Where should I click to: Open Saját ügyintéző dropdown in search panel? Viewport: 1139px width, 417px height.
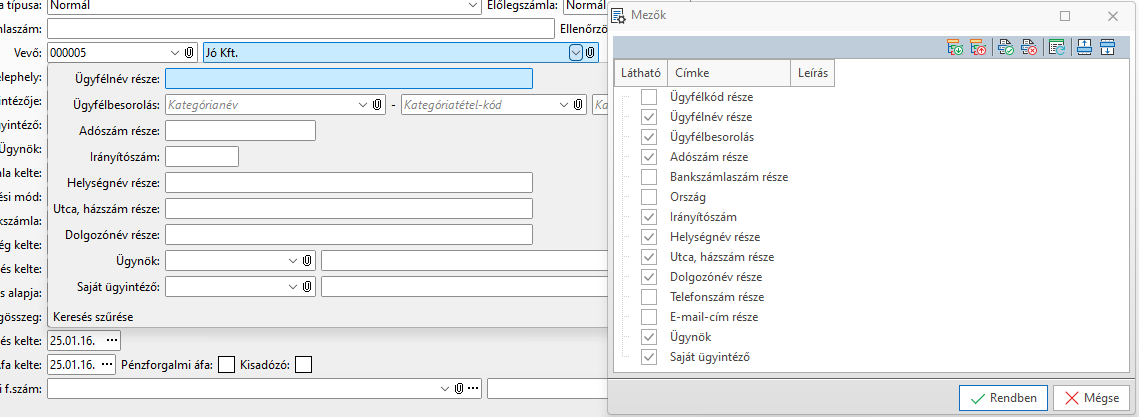point(293,287)
